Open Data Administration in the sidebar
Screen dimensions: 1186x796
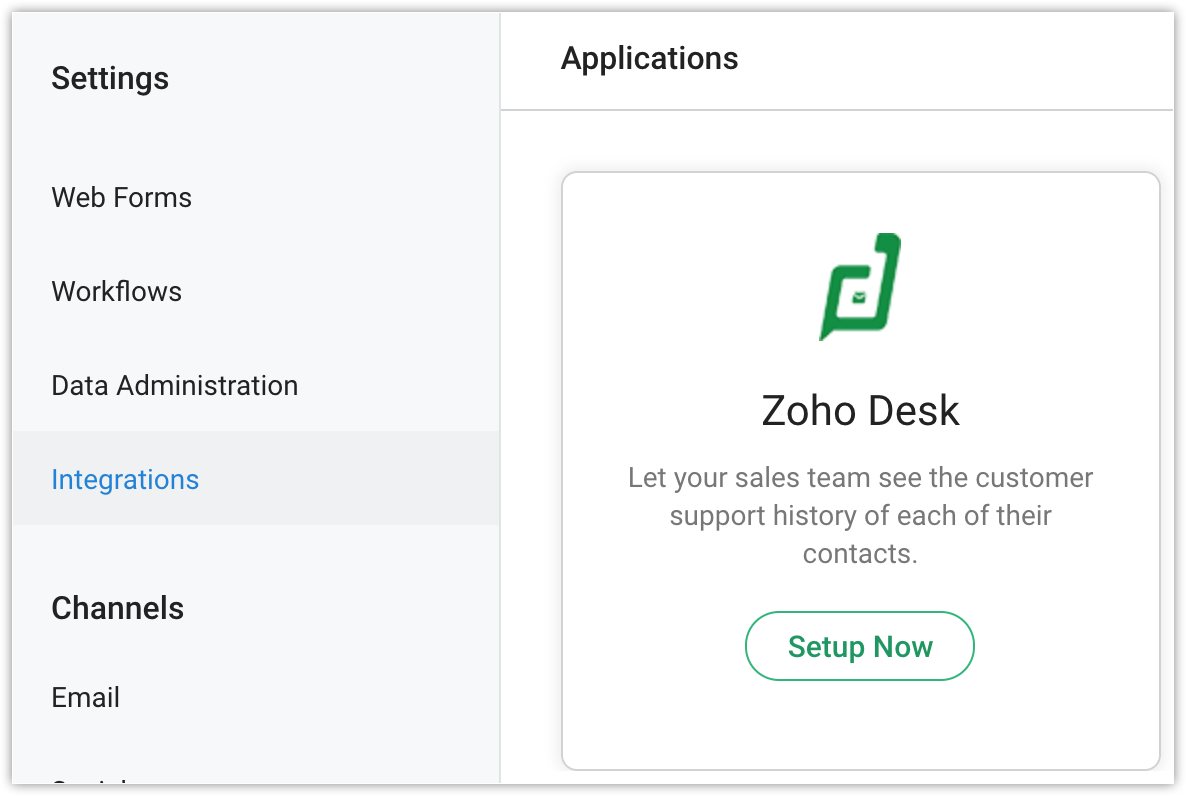174,385
